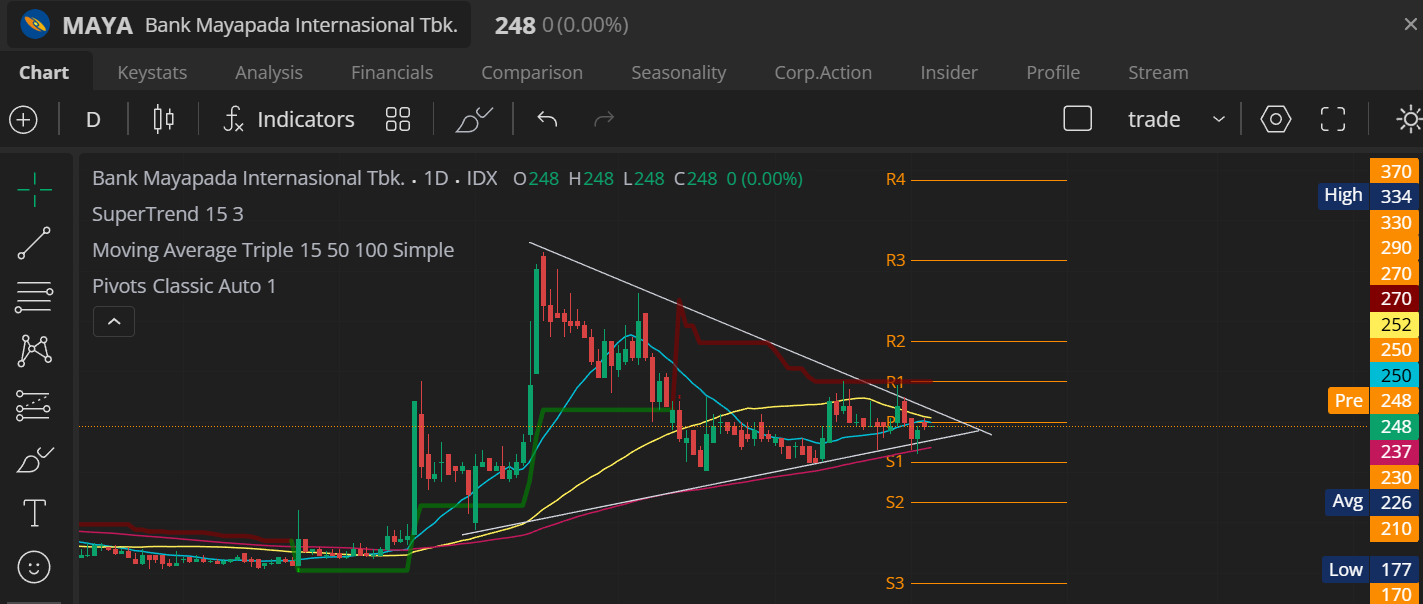The width and height of the screenshot is (1423, 604).
Task: Click the S2 pivot label
Action: (x=895, y=502)
